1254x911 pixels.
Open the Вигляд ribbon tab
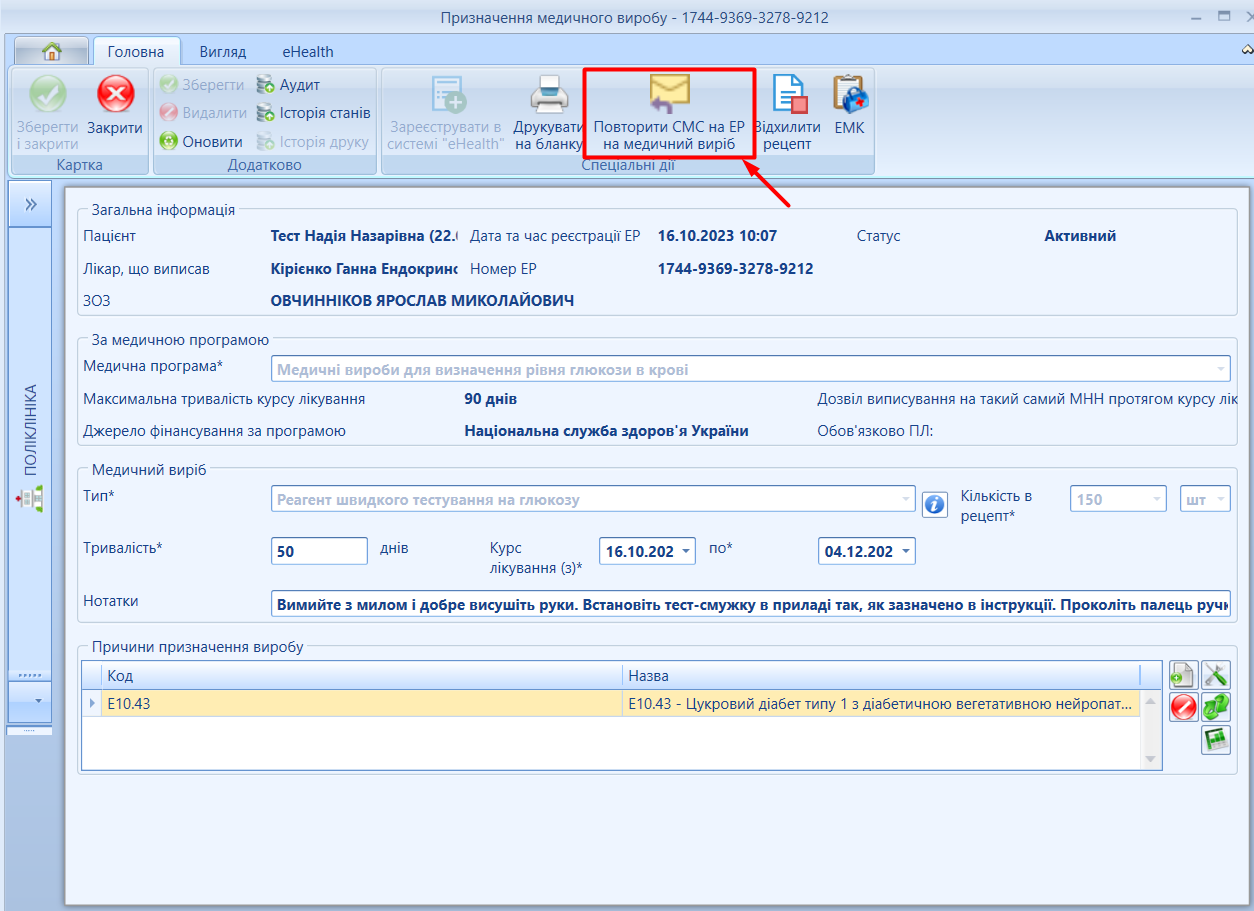tap(223, 52)
